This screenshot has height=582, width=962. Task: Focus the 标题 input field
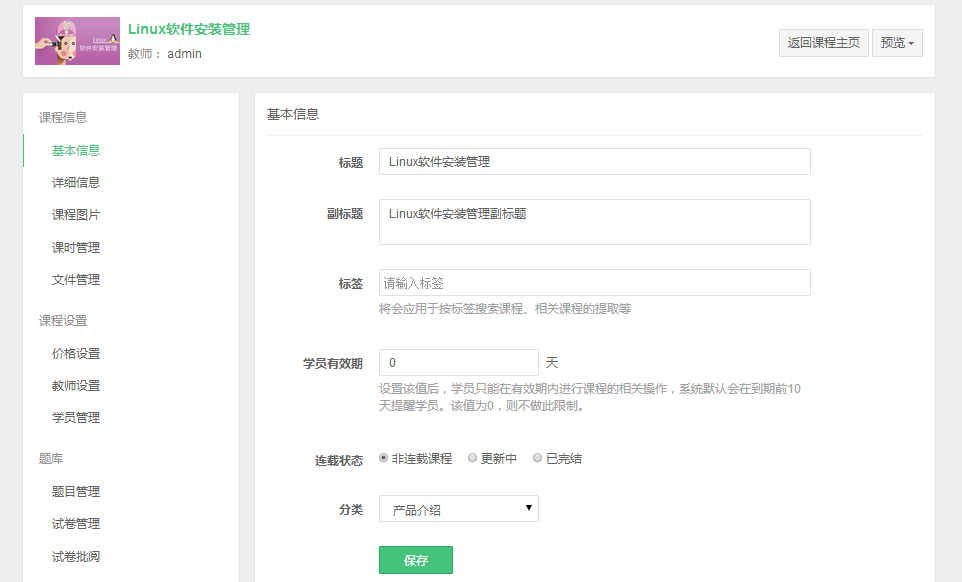click(595, 162)
